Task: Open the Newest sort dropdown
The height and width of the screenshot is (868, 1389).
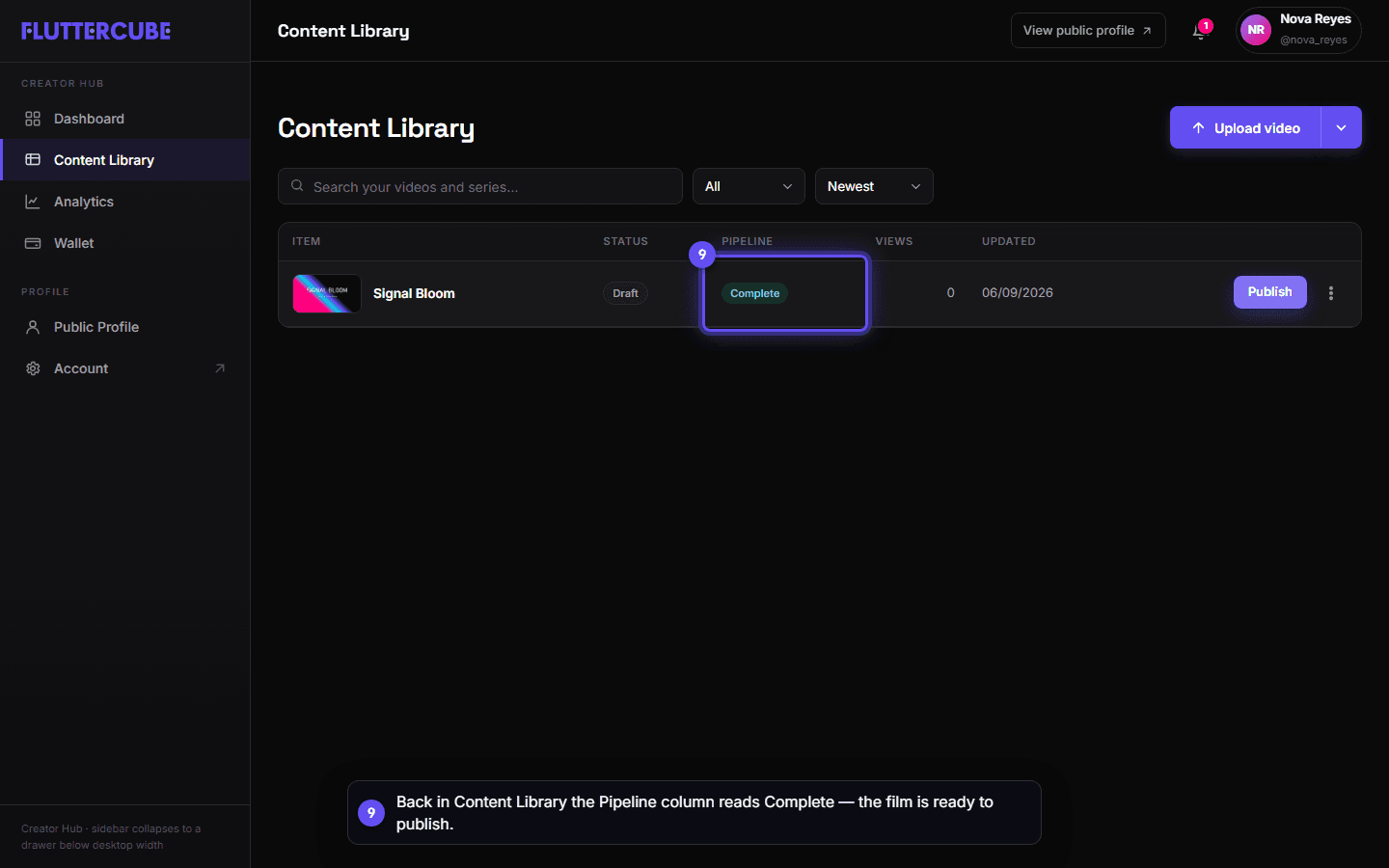Action: click(x=874, y=186)
